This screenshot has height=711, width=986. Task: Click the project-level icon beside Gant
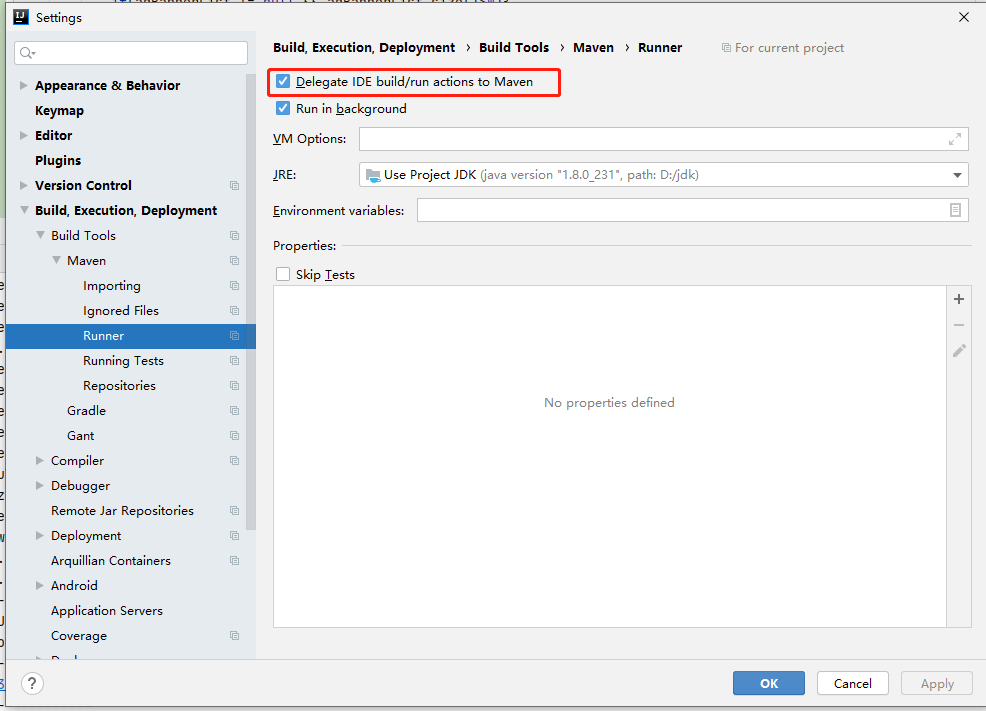pyautogui.click(x=235, y=436)
